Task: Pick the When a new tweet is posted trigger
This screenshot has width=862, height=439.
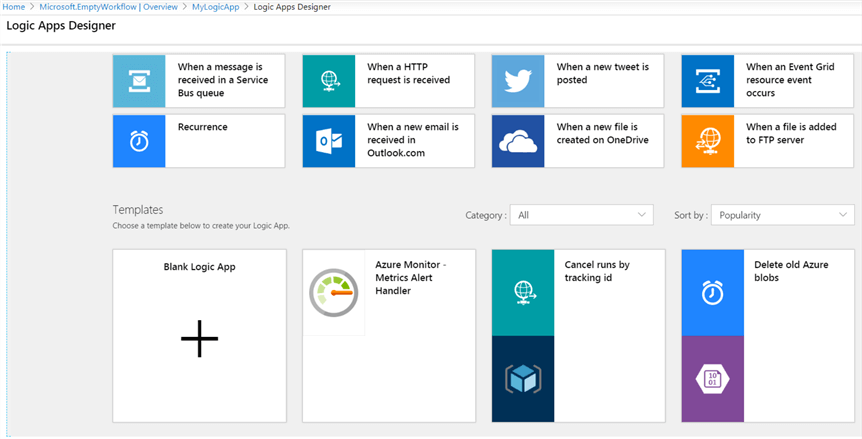Action: pos(602,74)
